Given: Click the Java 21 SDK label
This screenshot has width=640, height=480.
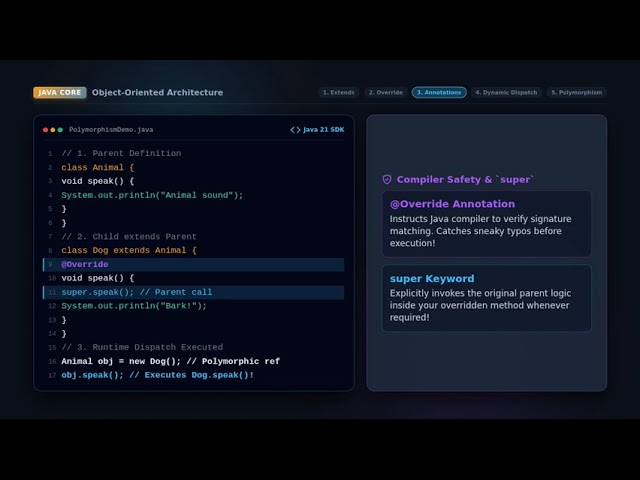Looking at the screenshot, I should (324, 130).
